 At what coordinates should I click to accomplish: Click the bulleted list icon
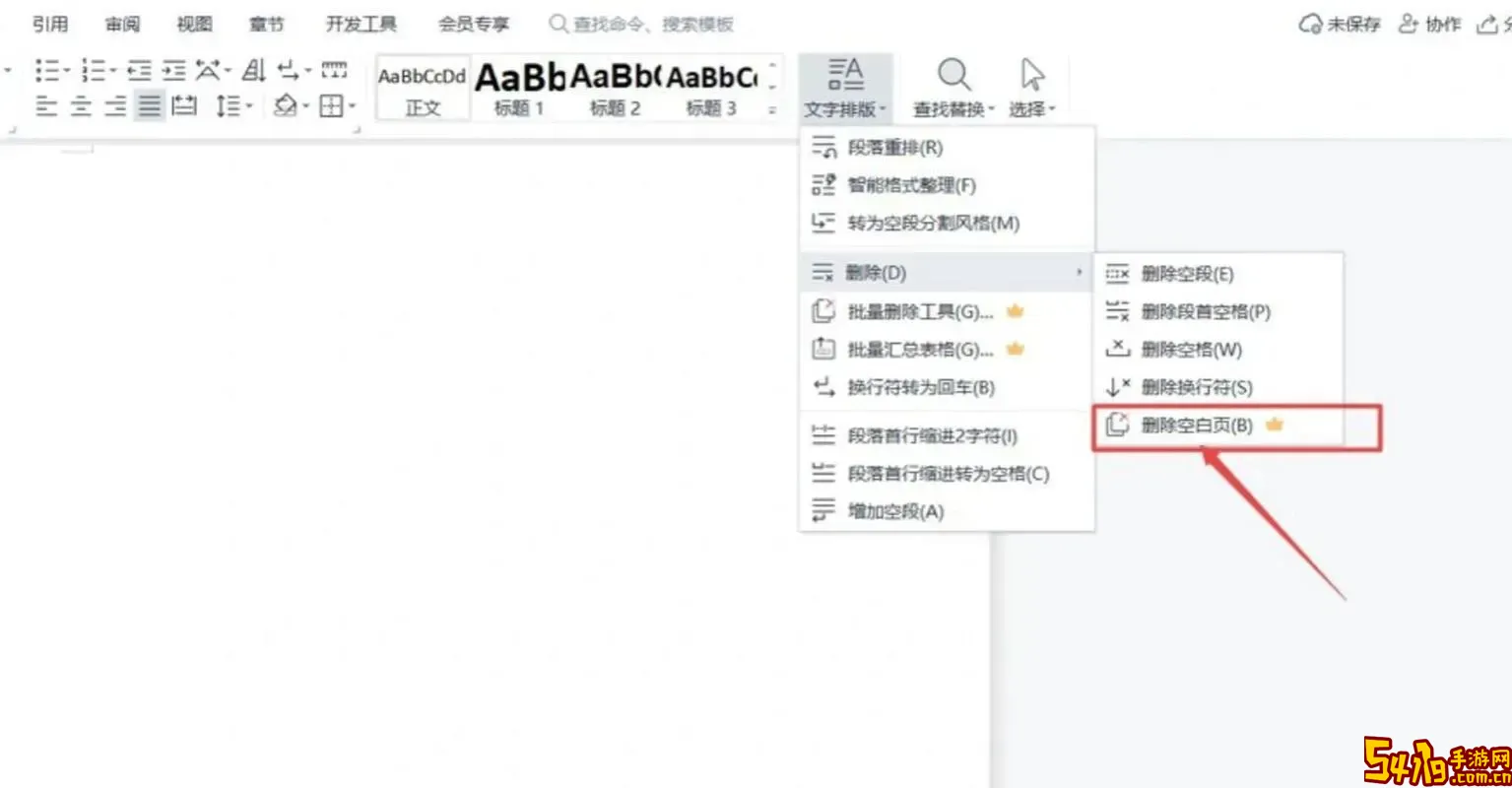tap(46, 70)
